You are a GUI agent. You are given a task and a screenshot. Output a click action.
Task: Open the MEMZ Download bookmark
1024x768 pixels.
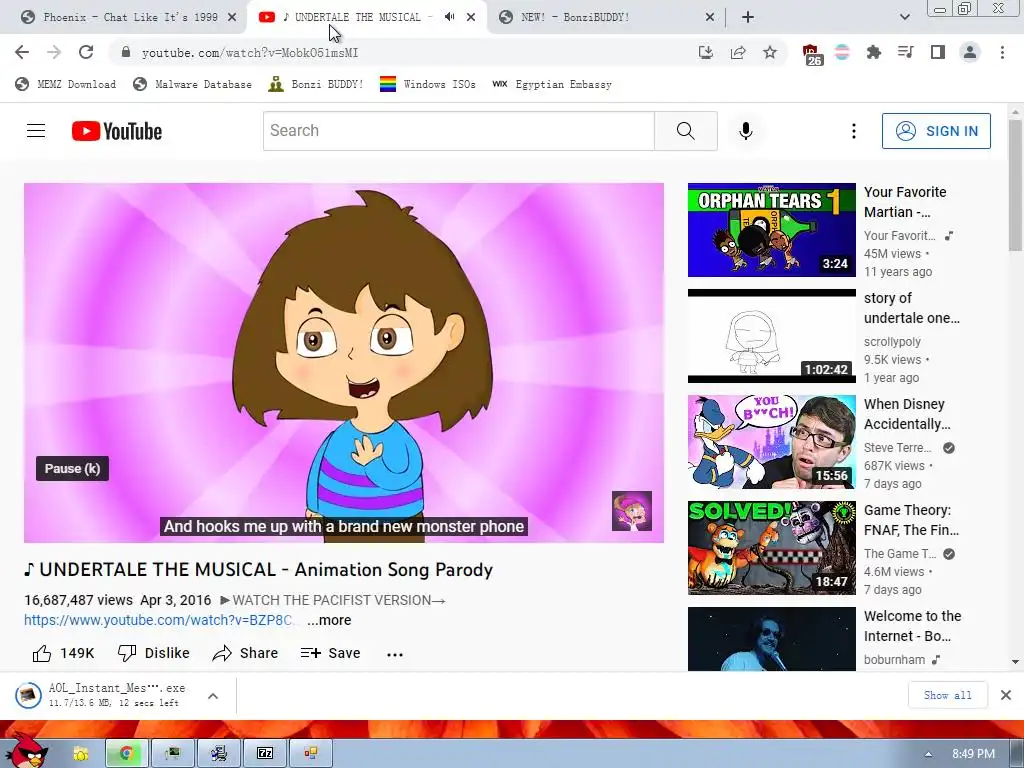[x=66, y=84]
